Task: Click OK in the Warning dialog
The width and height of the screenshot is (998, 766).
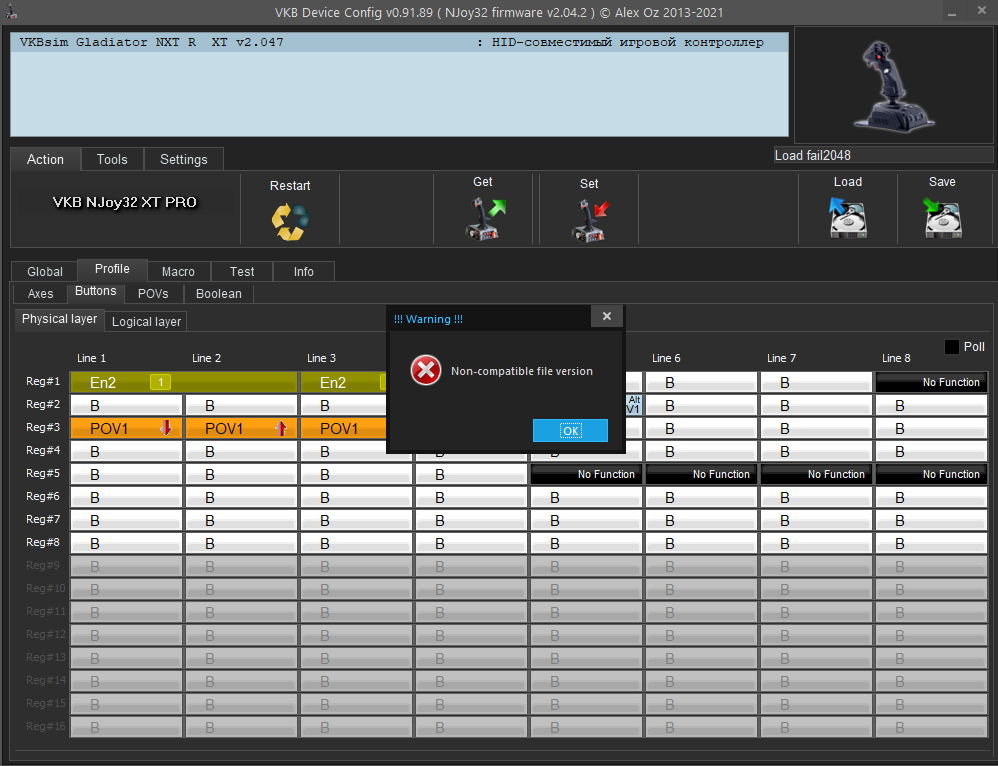Action: pyautogui.click(x=570, y=430)
